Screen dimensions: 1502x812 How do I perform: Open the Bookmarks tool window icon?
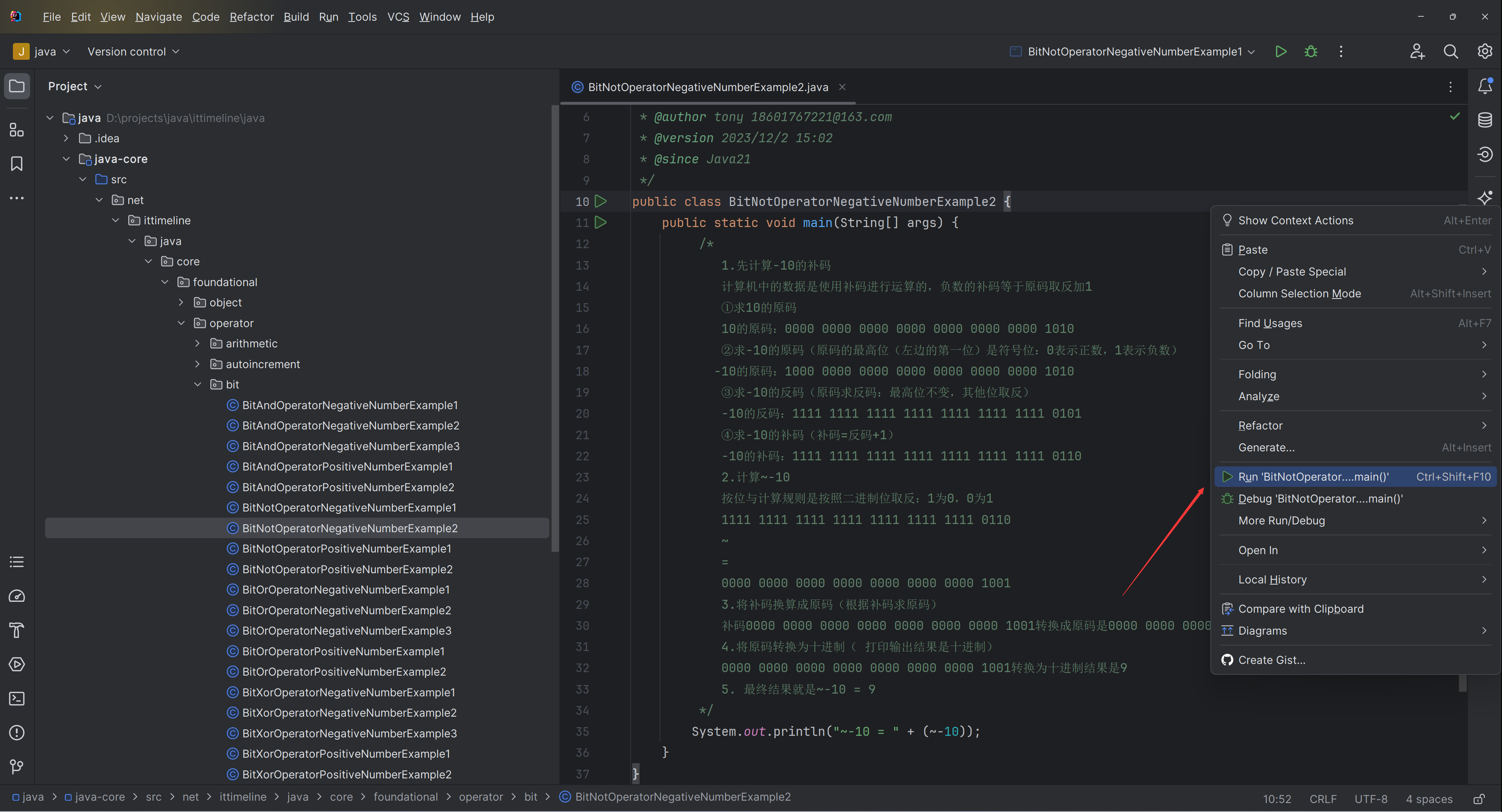coord(17,164)
